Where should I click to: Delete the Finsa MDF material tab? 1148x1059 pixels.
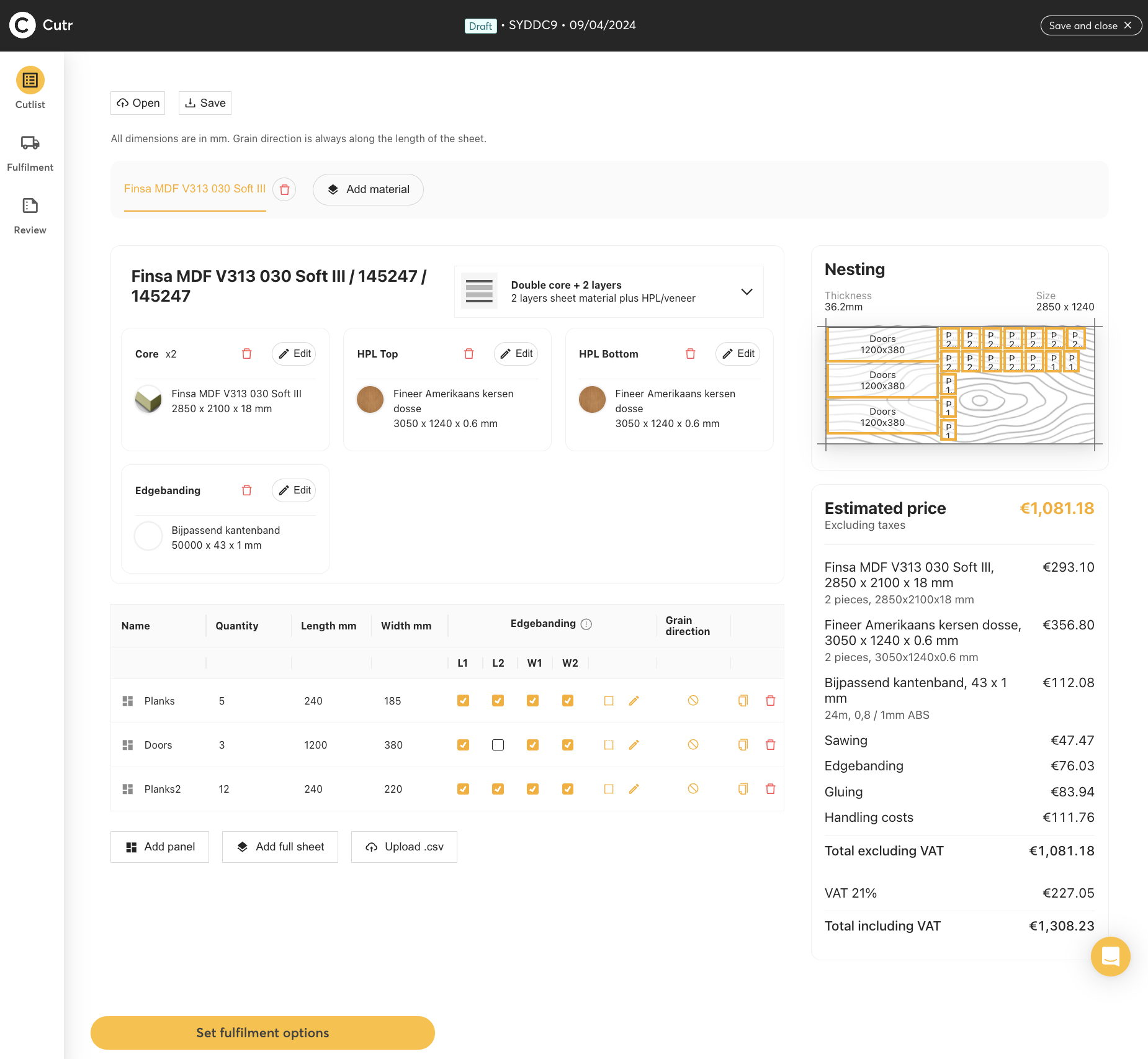(284, 189)
